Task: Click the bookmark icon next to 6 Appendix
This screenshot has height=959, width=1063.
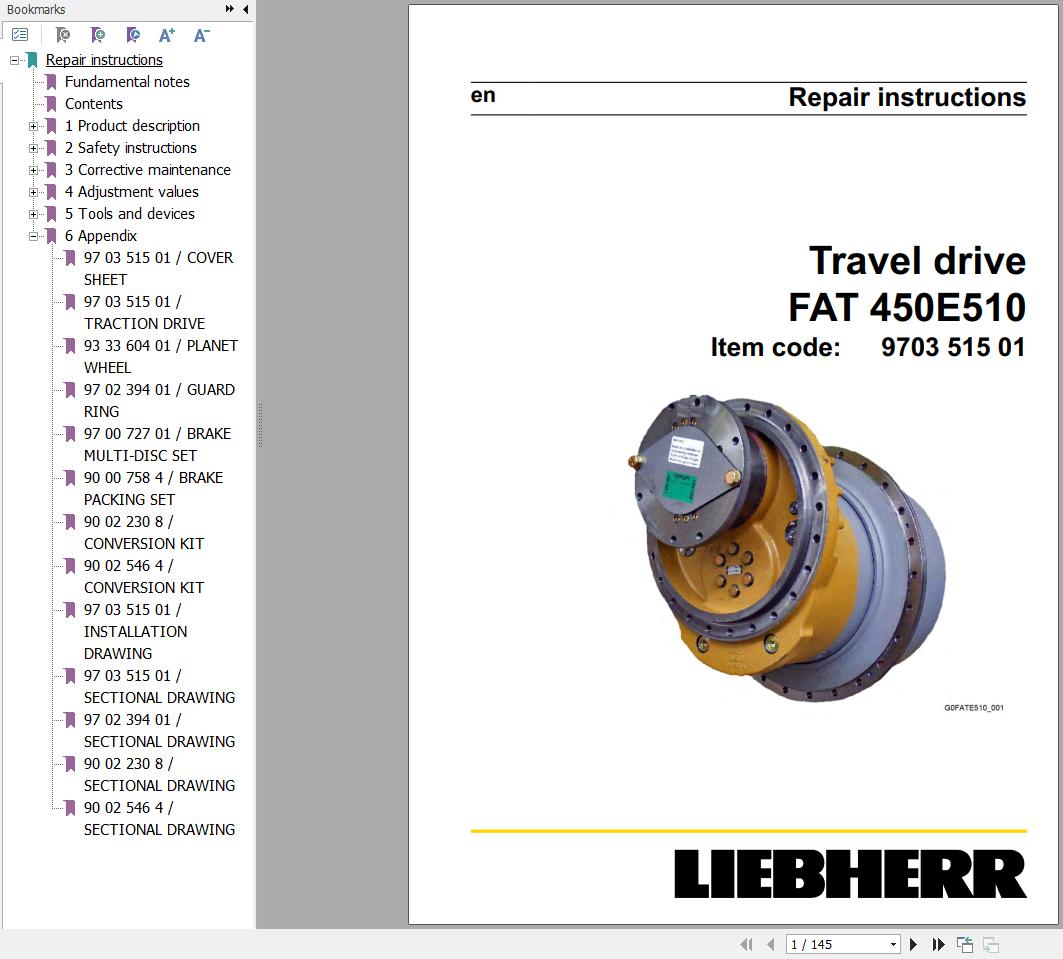Action: [51, 236]
